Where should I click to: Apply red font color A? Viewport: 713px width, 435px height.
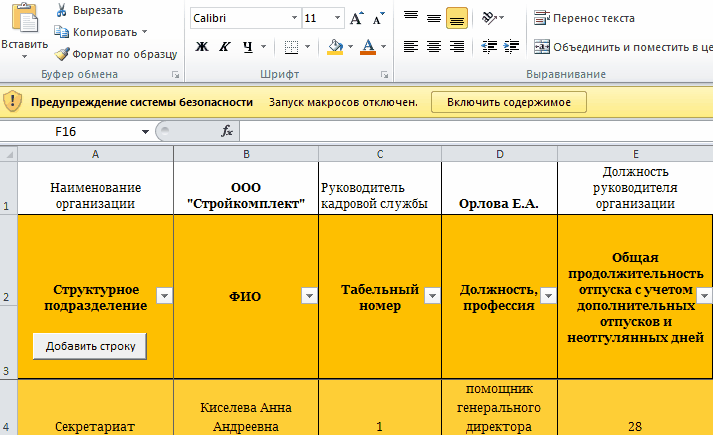pos(368,46)
